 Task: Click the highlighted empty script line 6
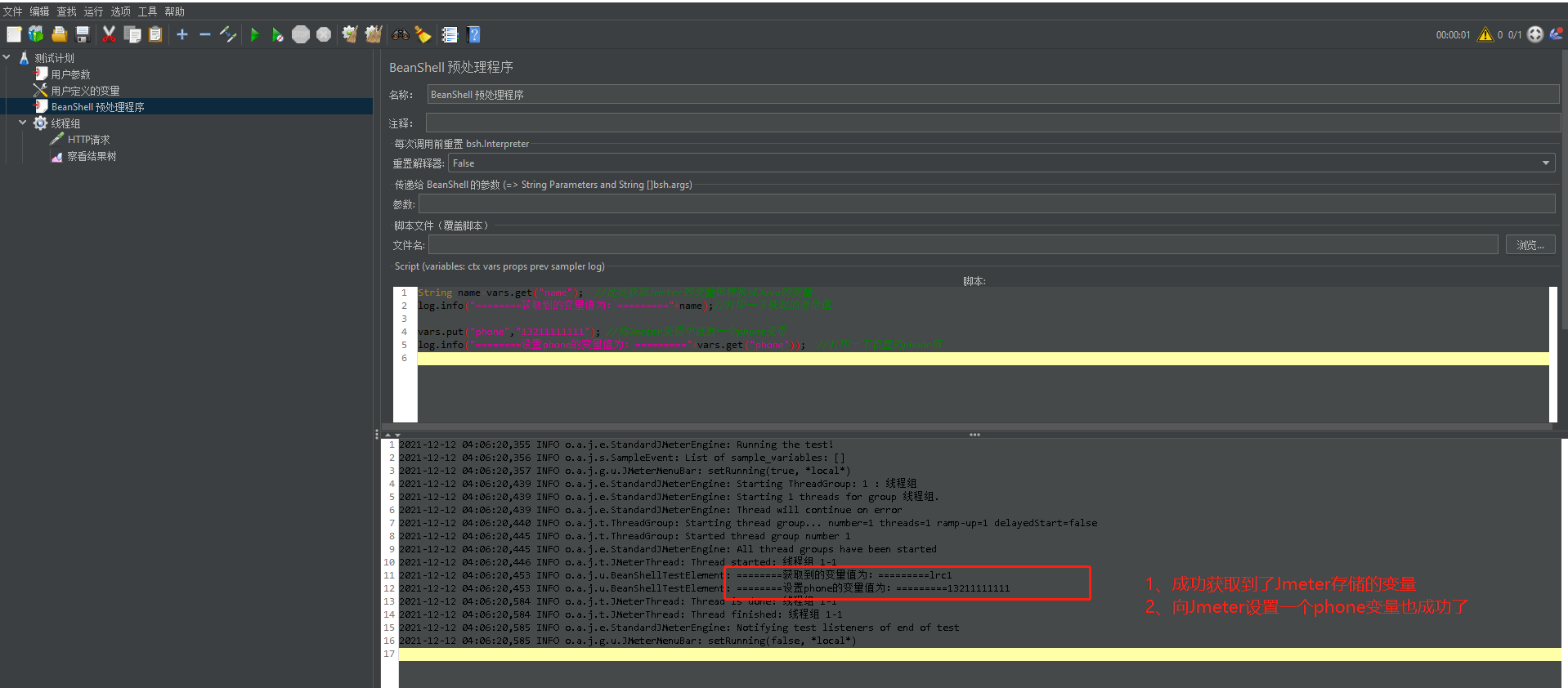983,359
